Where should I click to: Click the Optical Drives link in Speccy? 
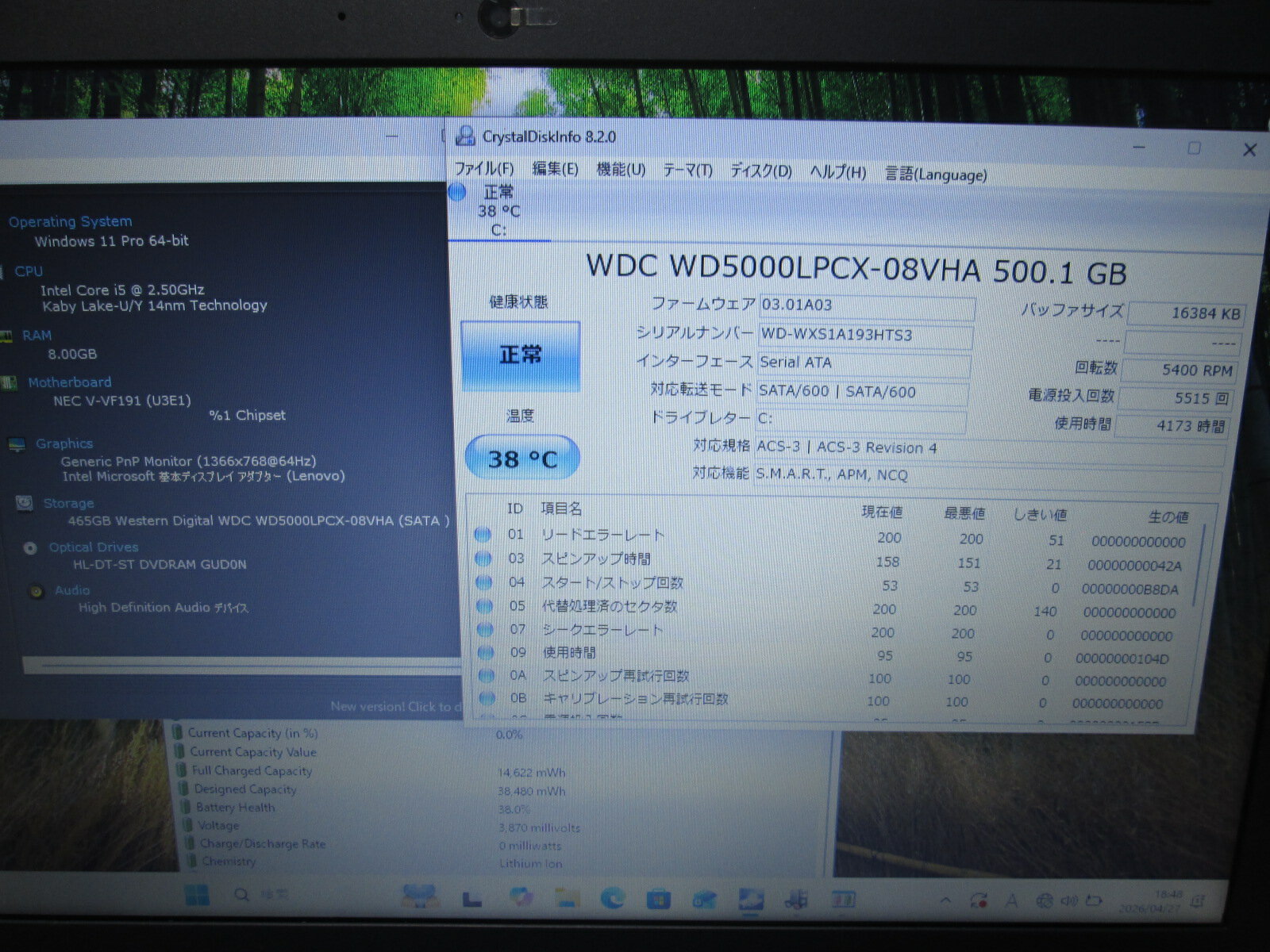(x=94, y=547)
